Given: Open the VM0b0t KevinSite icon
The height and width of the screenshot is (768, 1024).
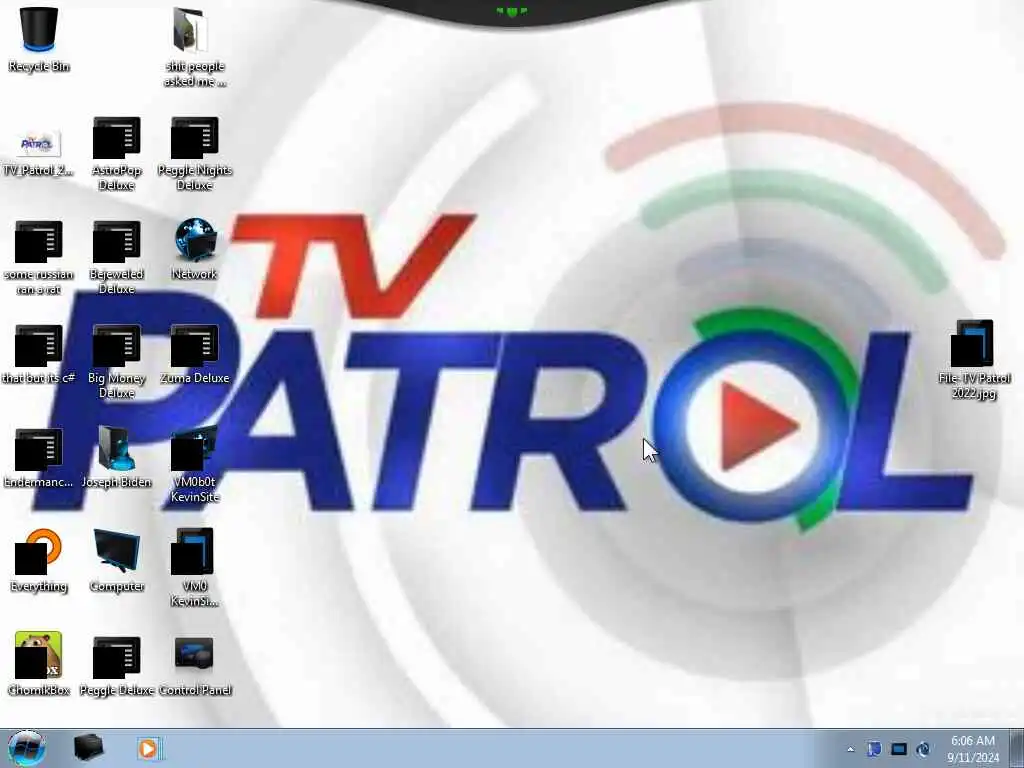Looking at the screenshot, I should click(x=195, y=464).
